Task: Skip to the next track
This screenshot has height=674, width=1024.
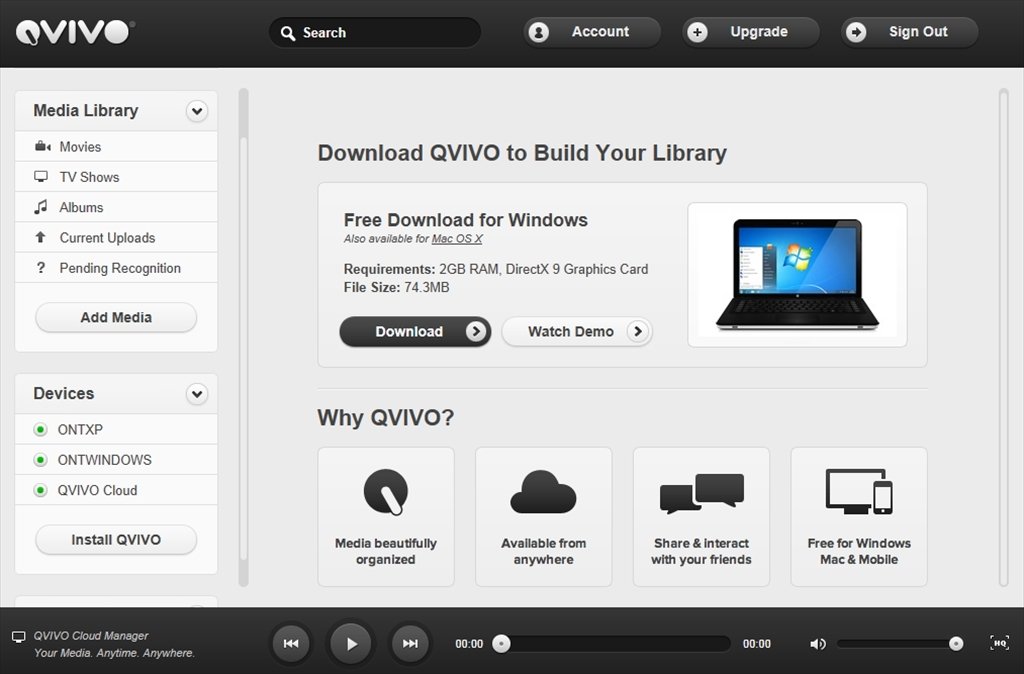Action: coord(410,644)
